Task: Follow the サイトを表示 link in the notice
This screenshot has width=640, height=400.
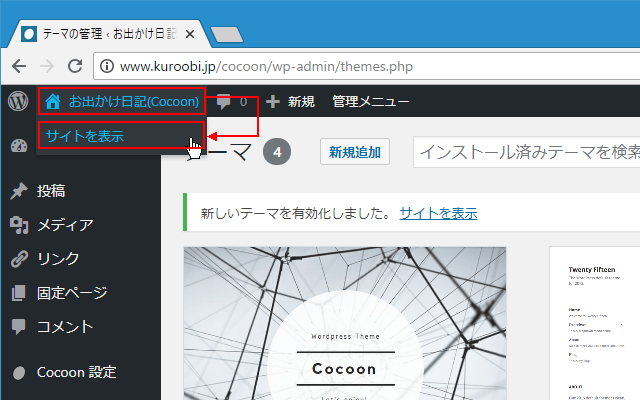Action: pyautogui.click(x=438, y=213)
